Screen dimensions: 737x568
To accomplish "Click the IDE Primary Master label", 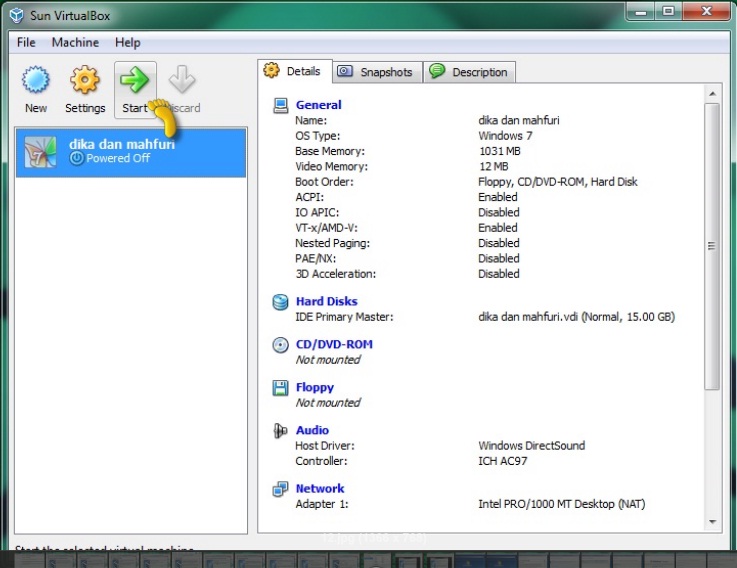I will coord(344,317).
